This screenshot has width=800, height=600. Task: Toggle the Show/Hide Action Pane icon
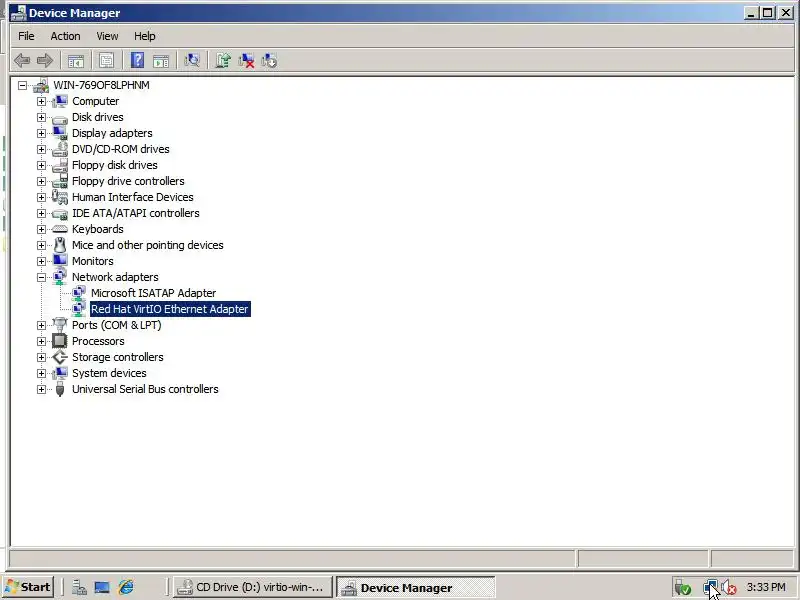tap(161, 61)
